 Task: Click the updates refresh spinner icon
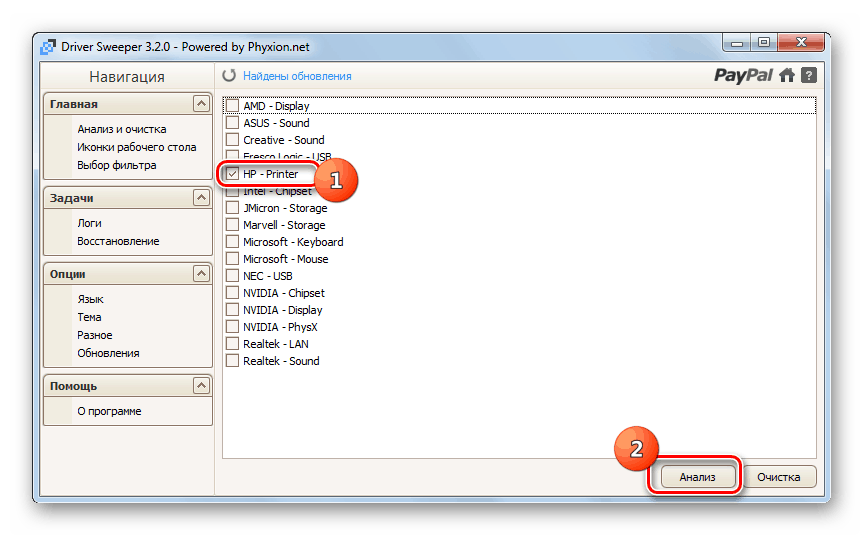pyautogui.click(x=229, y=76)
